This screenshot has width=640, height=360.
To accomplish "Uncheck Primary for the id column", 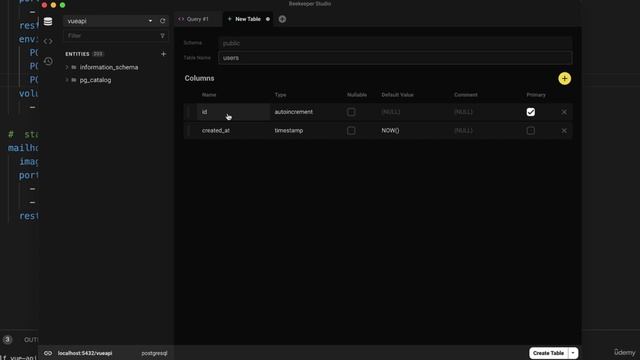I will 531,112.
